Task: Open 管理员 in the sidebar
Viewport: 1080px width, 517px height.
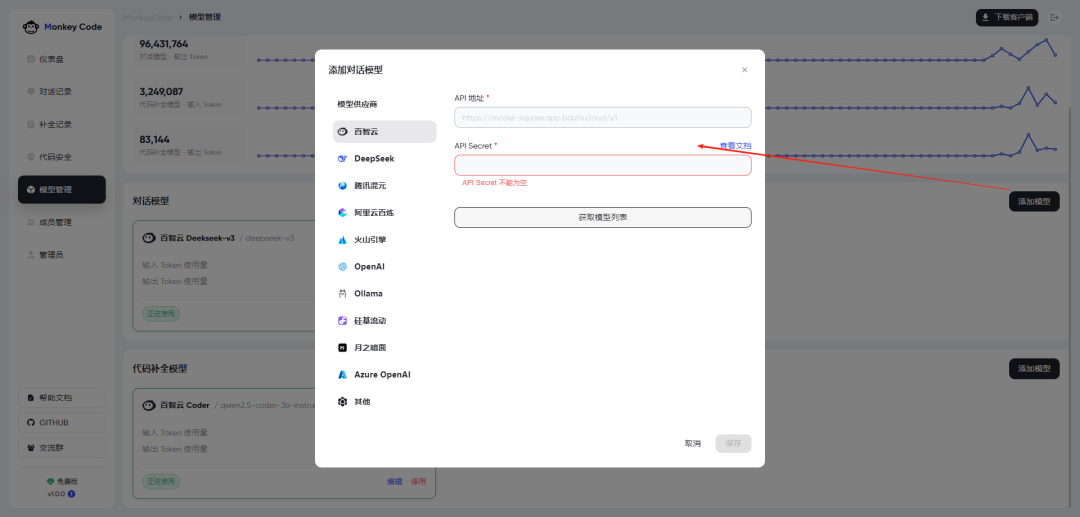Action: tap(62, 255)
